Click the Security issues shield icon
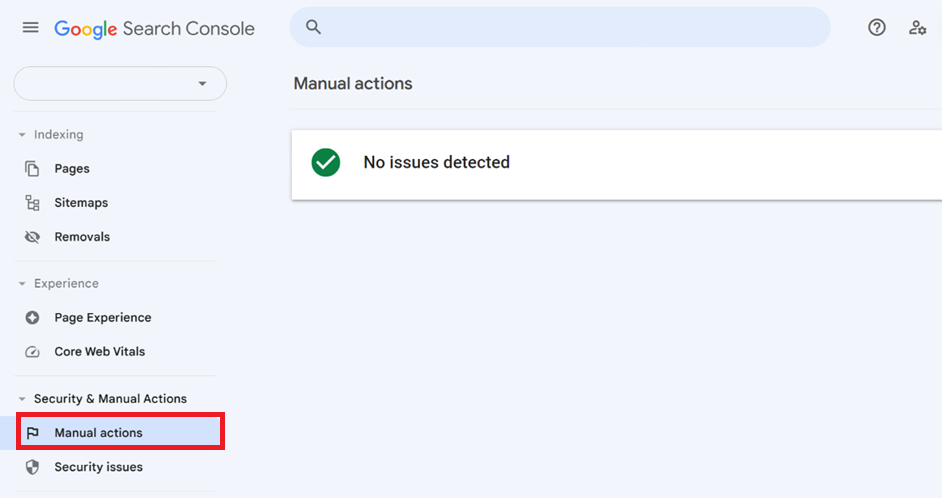The image size is (942, 498). point(32,467)
